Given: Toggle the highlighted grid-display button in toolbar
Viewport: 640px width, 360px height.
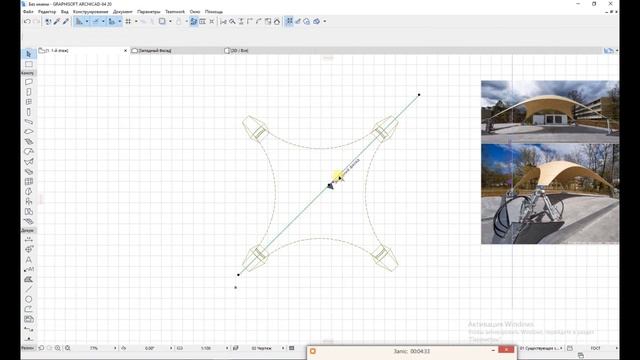Looking at the screenshot, I should point(289,21).
